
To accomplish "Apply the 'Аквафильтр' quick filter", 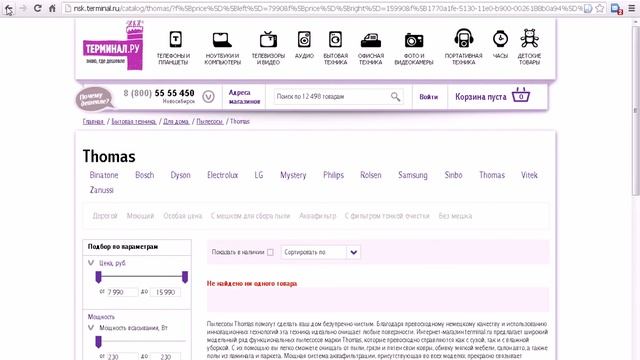I will [x=318, y=216].
